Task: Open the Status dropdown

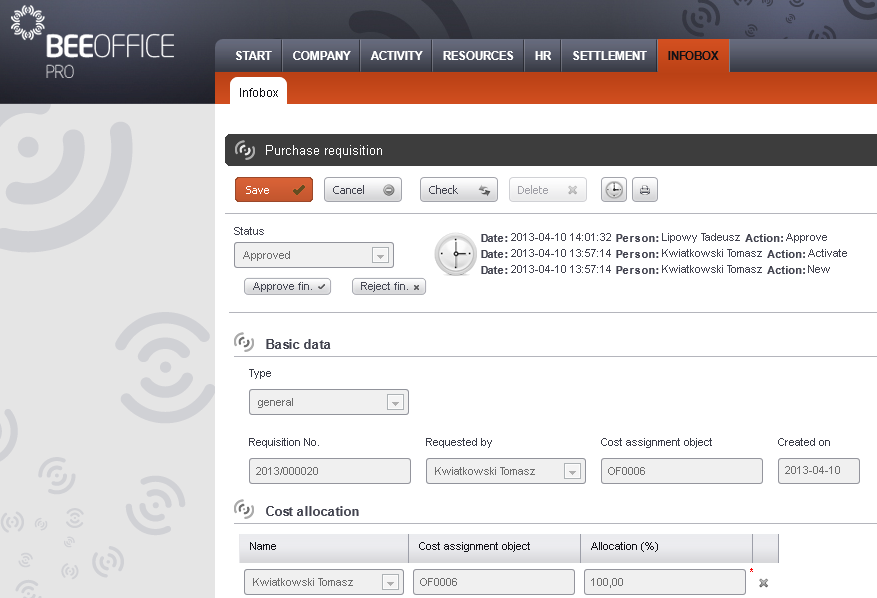Action: click(x=379, y=255)
